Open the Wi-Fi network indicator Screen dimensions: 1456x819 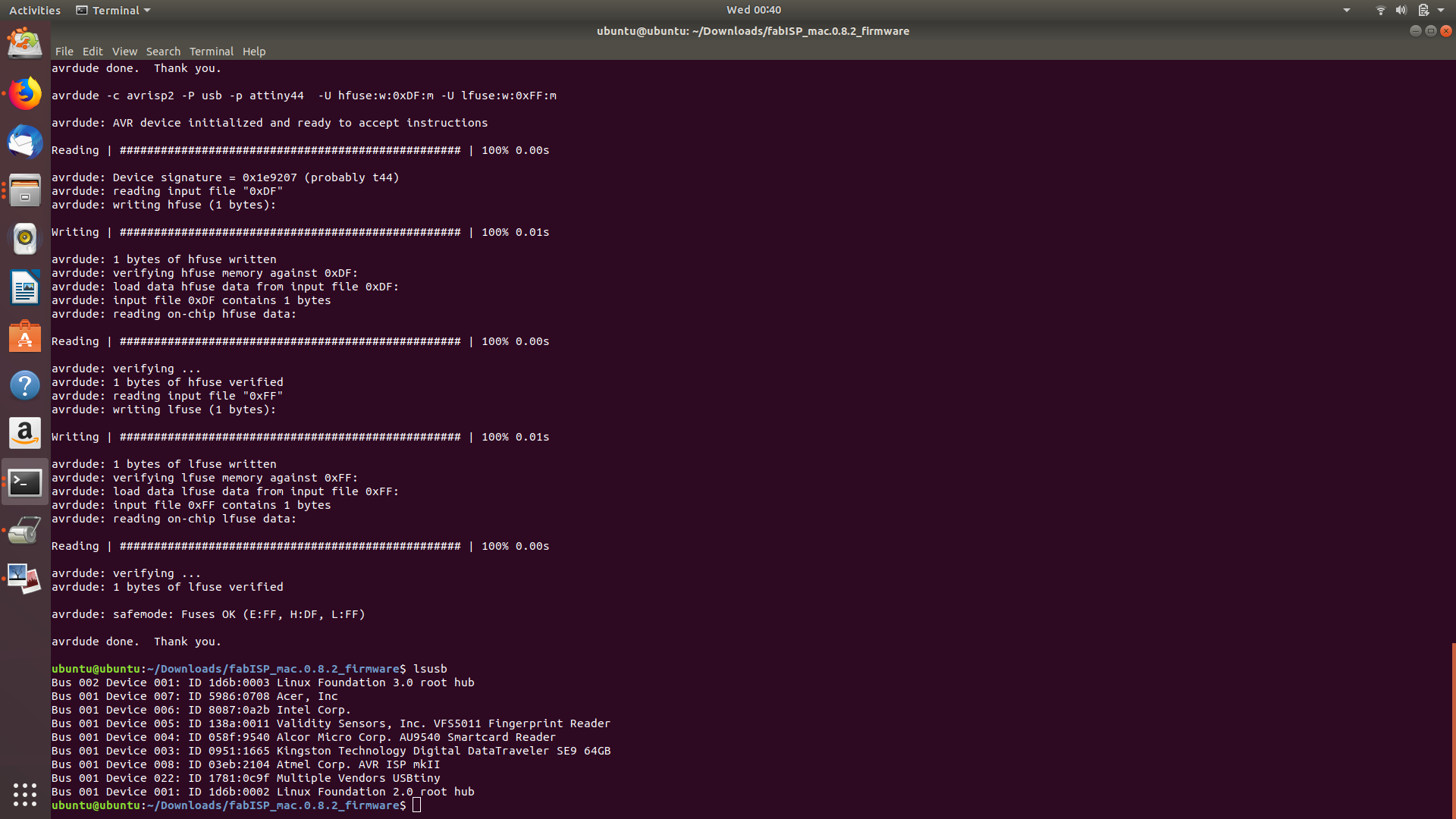click(1380, 10)
